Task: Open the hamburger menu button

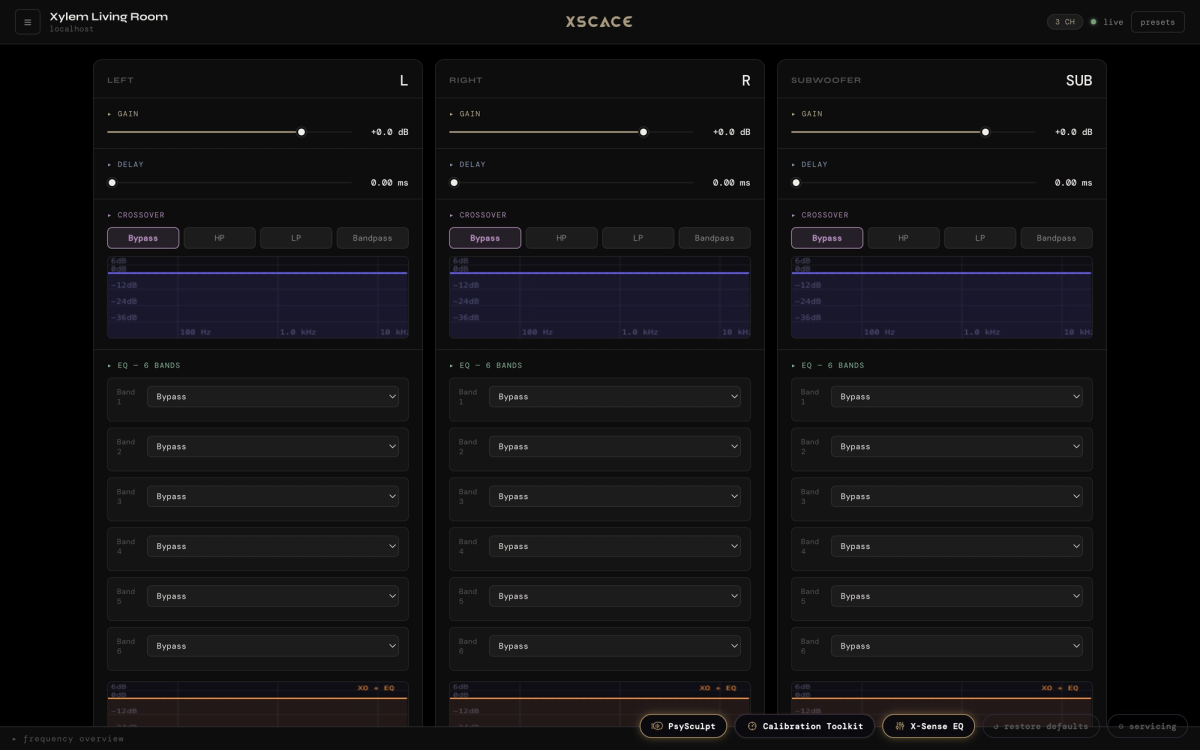Action: [28, 22]
